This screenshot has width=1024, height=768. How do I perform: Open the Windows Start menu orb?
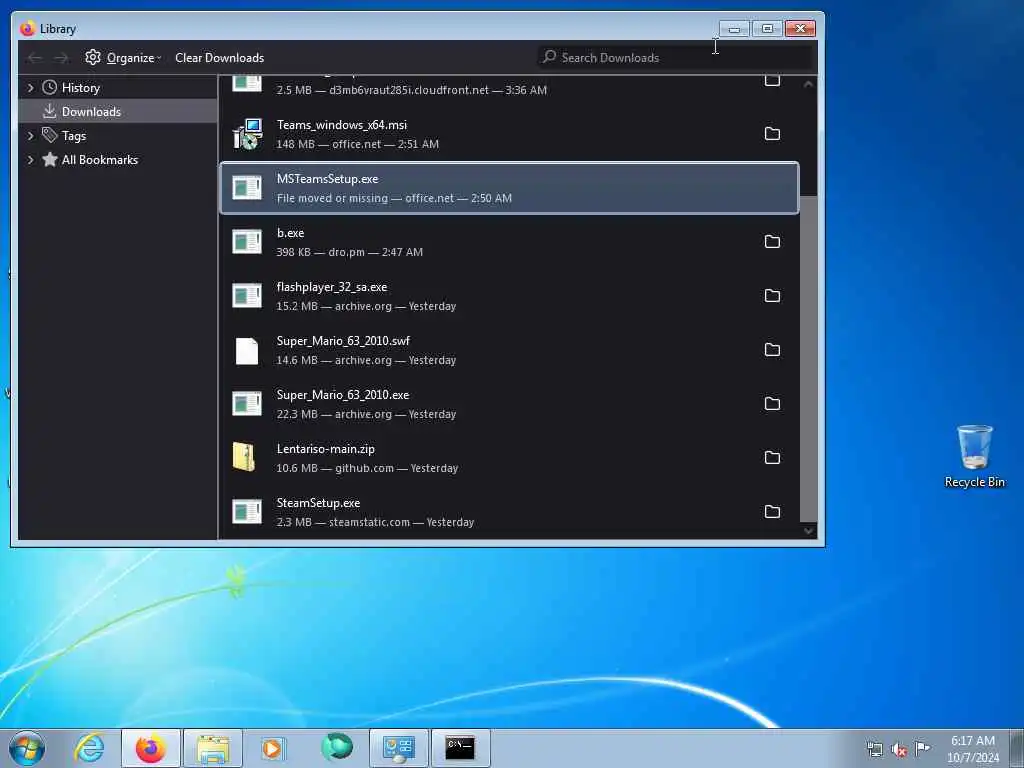click(x=27, y=748)
